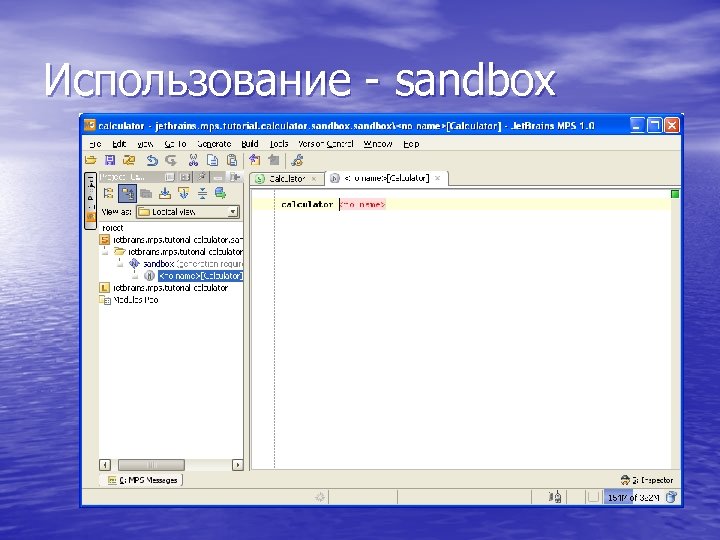Click the Paste clipboard icon
Viewport: 720px width, 540px height.
coord(232,160)
